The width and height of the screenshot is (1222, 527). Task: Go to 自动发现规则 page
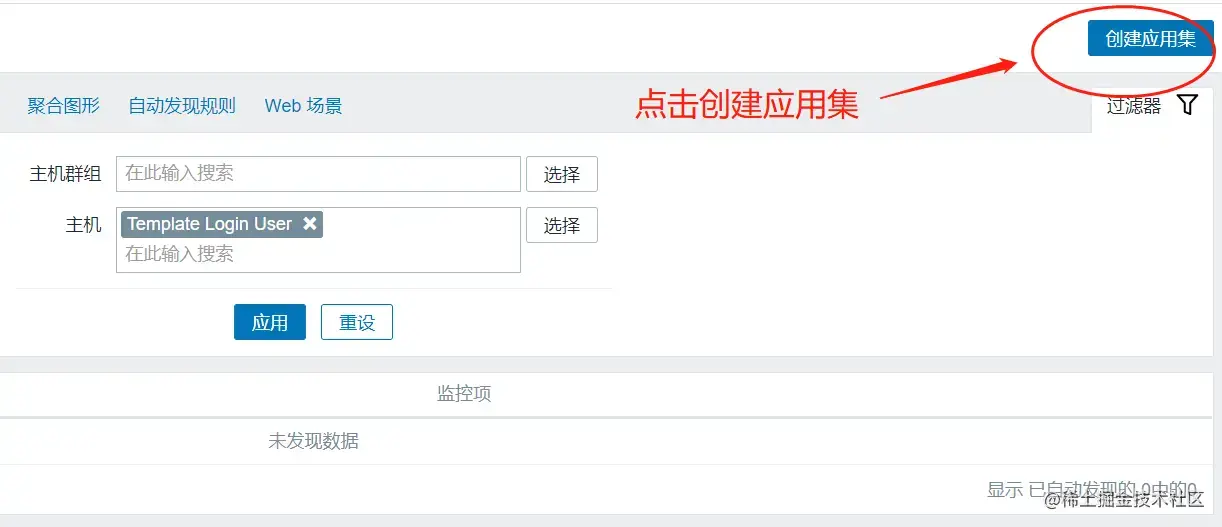(x=182, y=106)
